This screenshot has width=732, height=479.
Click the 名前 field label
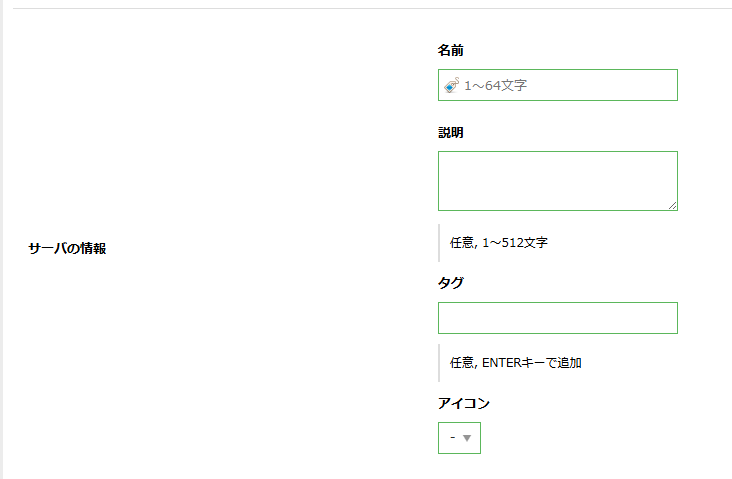pos(450,50)
